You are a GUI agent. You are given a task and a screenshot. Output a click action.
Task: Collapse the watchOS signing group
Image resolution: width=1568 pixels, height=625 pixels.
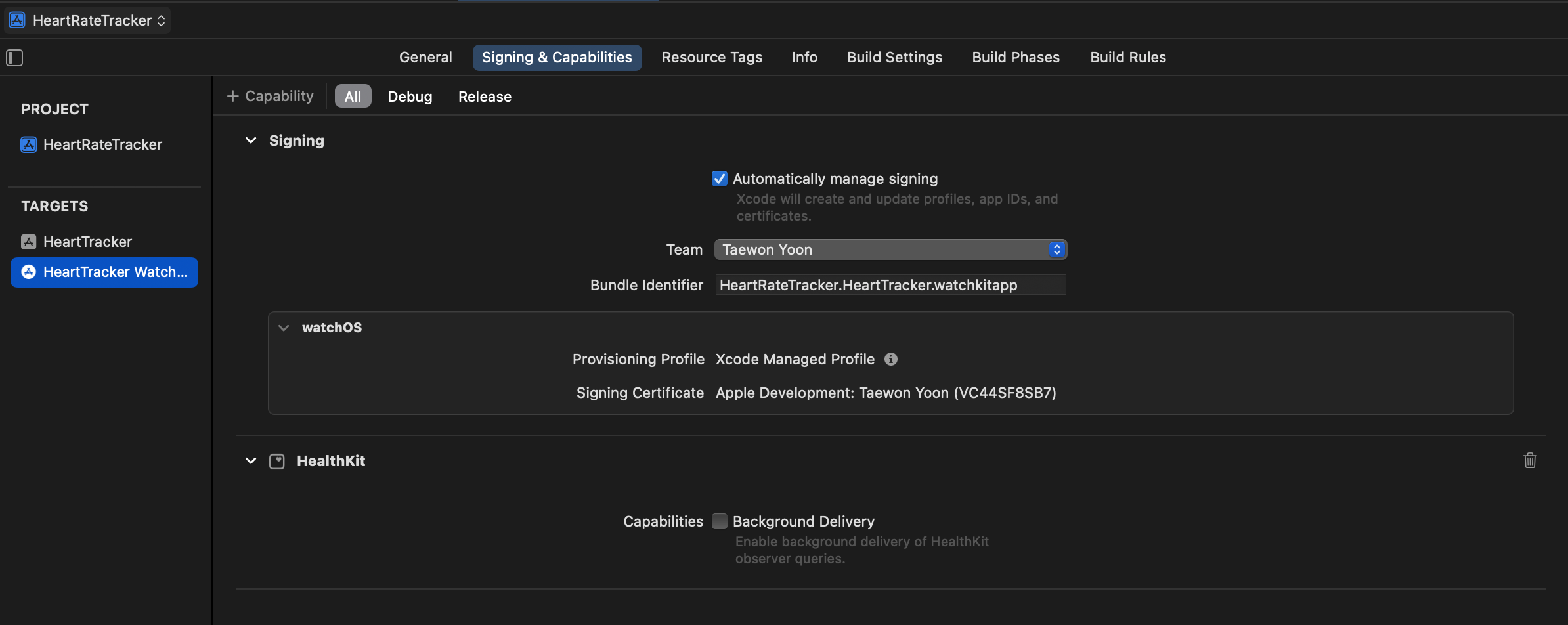pos(284,328)
